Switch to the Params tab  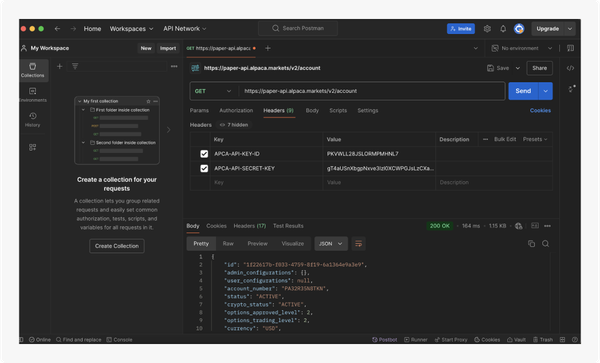pos(199,111)
